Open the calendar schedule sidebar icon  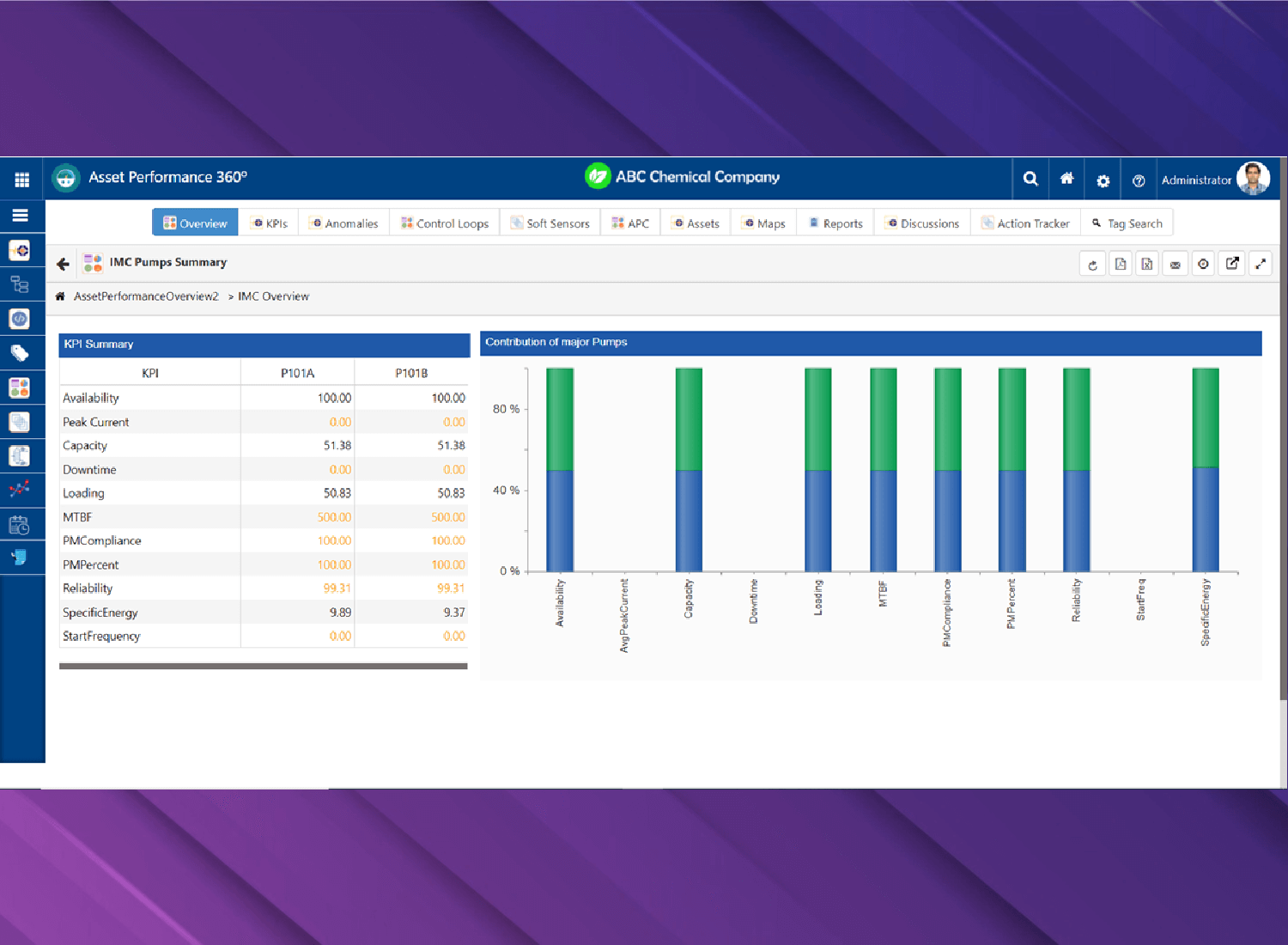coord(20,524)
